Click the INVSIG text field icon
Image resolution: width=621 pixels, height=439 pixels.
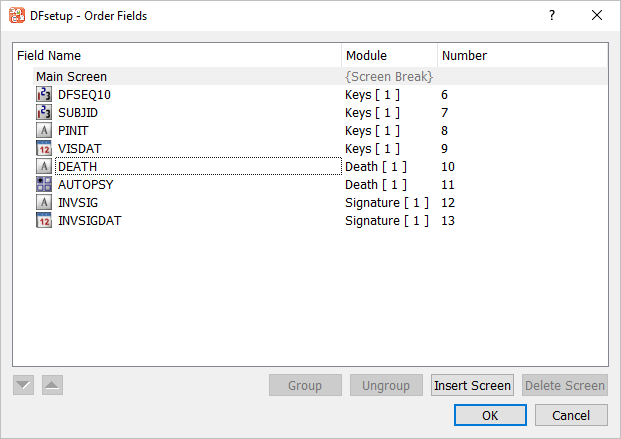[44, 203]
